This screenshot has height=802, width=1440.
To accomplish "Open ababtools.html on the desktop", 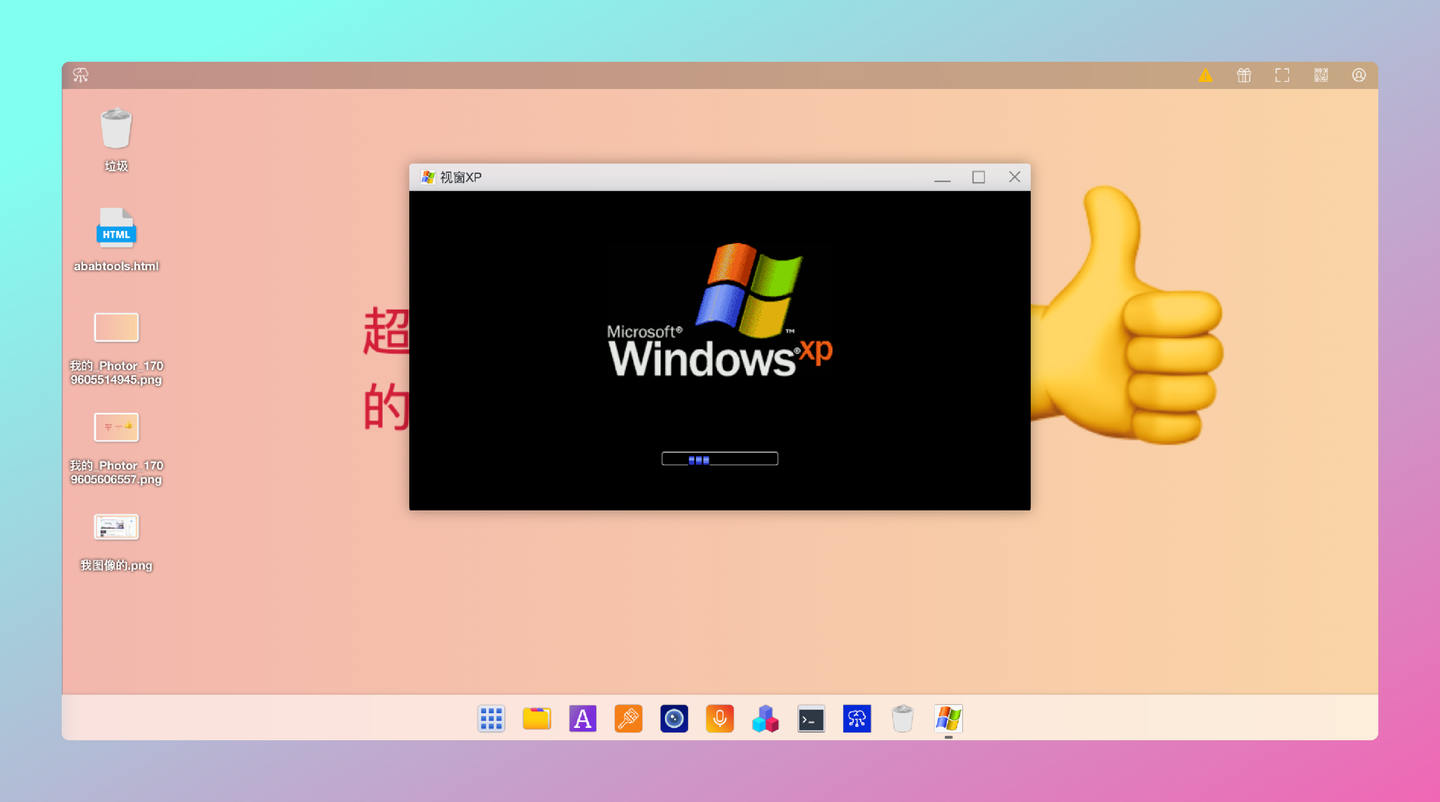I will (x=116, y=227).
